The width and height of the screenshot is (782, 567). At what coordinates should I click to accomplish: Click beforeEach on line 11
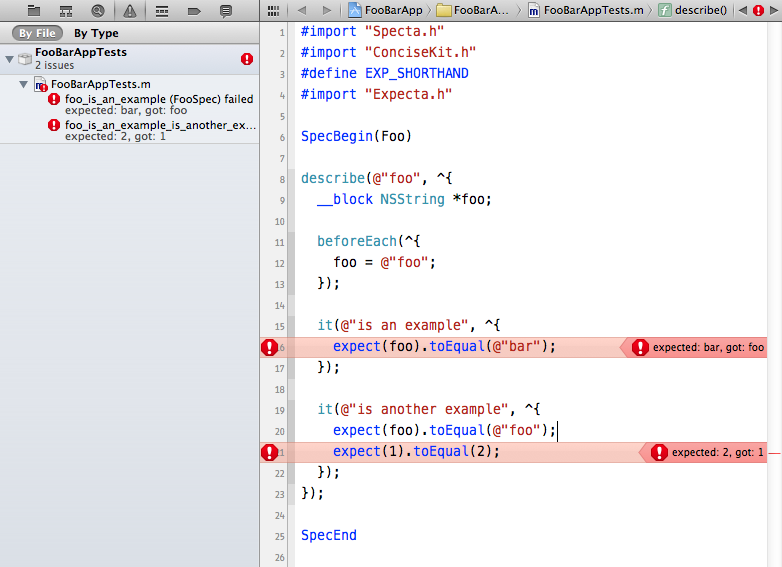(357, 241)
